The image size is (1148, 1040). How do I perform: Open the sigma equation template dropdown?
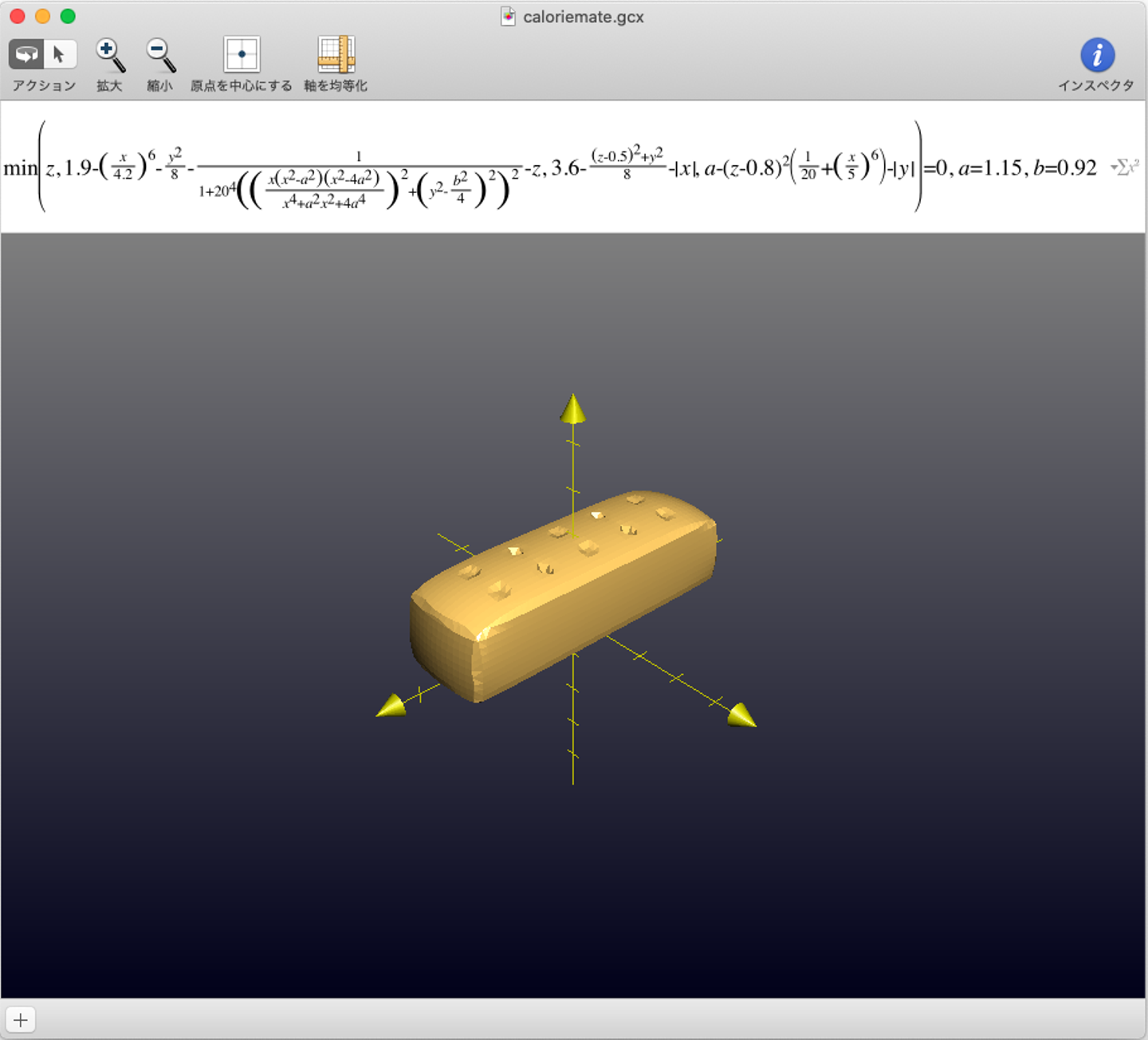coord(1124,167)
